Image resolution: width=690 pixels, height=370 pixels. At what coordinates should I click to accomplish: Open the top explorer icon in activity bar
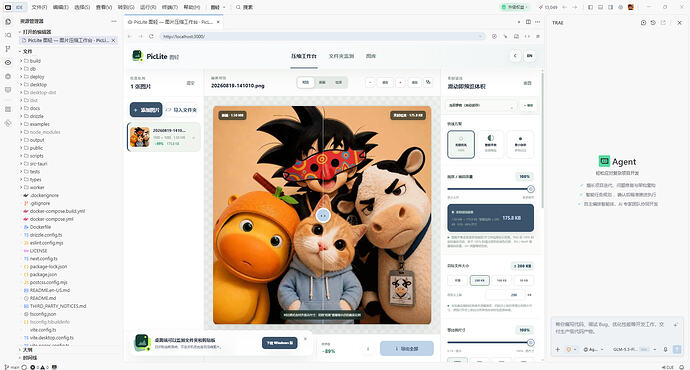pos(8,21)
